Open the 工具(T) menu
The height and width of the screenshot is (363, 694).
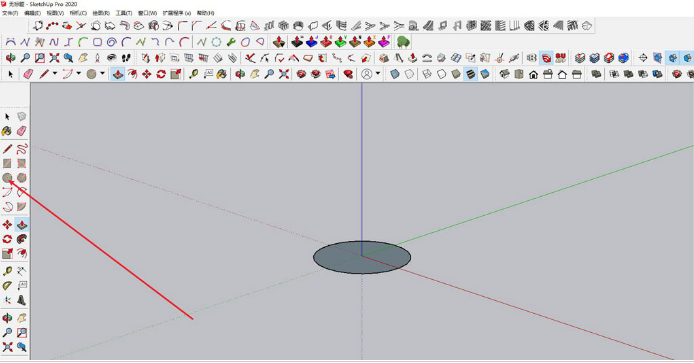click(x=124, y=13)
